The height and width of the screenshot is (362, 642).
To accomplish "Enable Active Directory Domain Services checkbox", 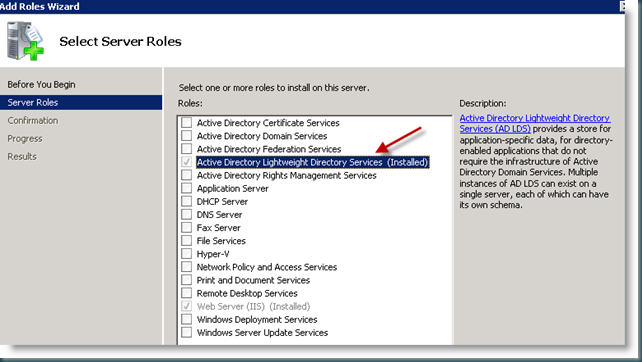I will tap(186, 136).
